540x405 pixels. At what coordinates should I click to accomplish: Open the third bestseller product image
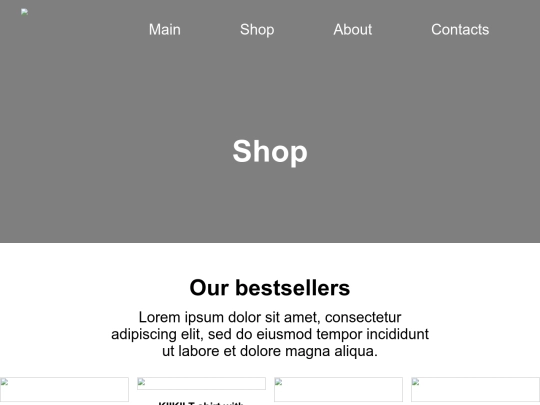coord(339,390)
